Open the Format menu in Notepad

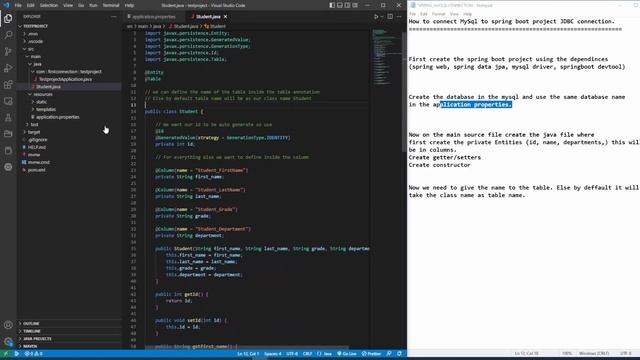(x=438, y=14)
